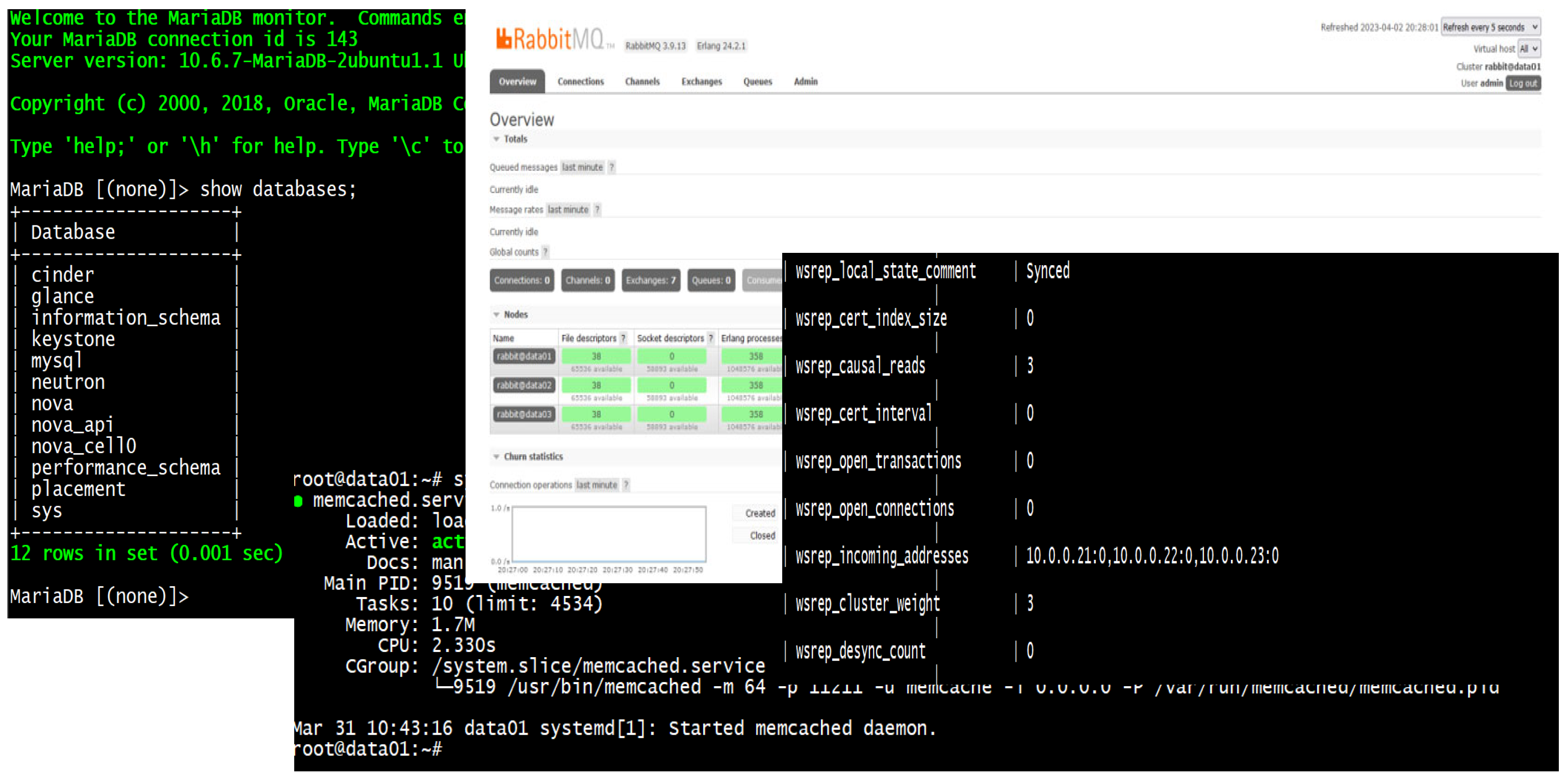This screenshot has width=1568, height=780.
Task: Switch to the Queues tab
Action: pos(757,82)
